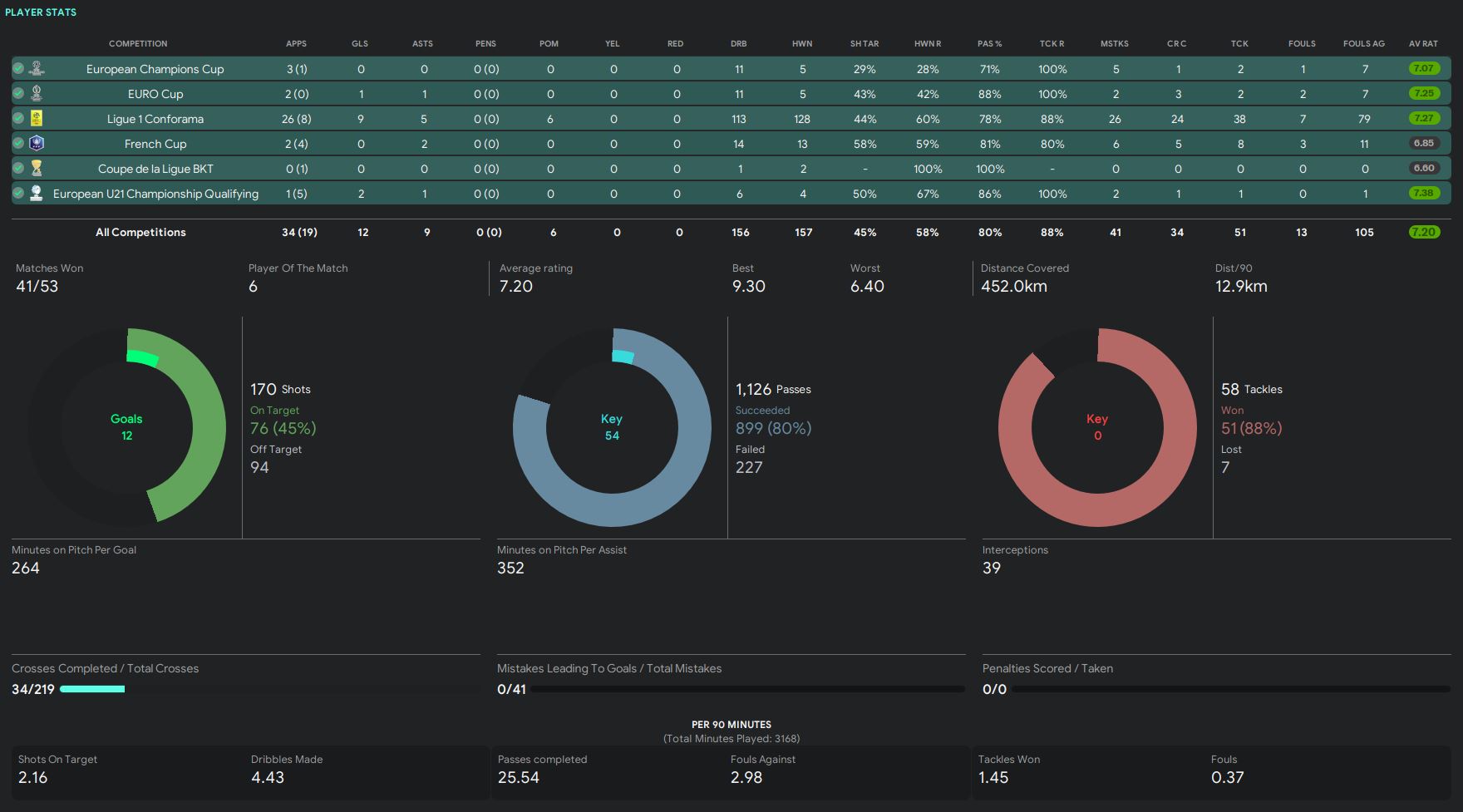Click the 7.27 rating badge for Ligue 1
The image size is (1463, 812).
(1423, 118)
